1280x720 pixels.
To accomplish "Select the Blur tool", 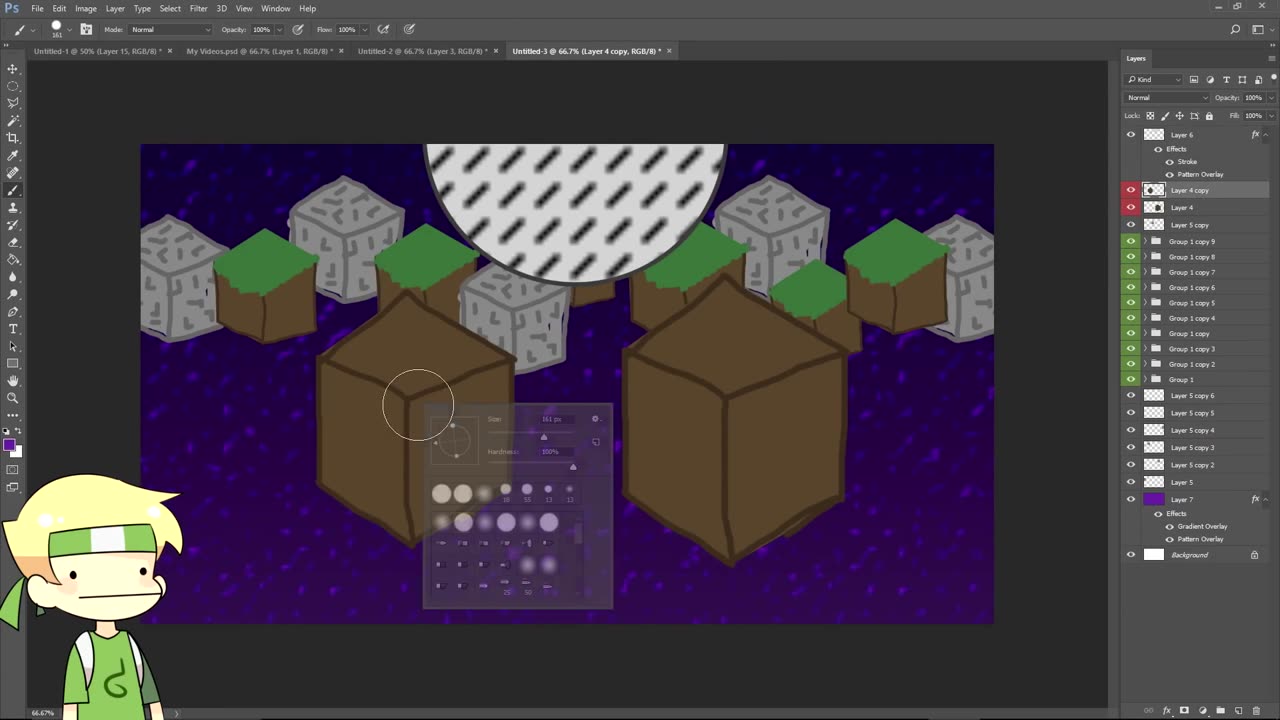I will click(13, 277).
